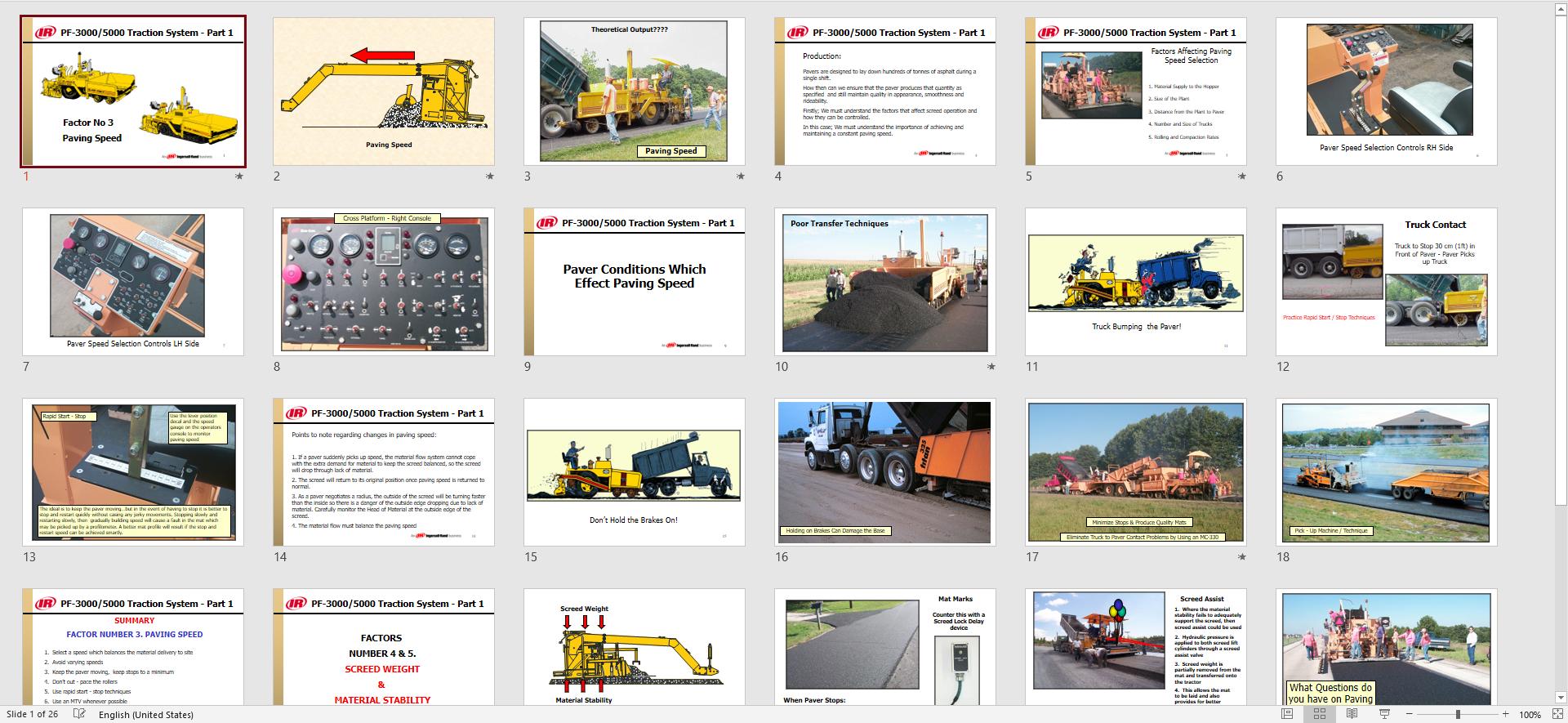The width and height of the screenshot is (1568, 723).
Task: Click the 100% zoom level
Action: [1530, 715]
